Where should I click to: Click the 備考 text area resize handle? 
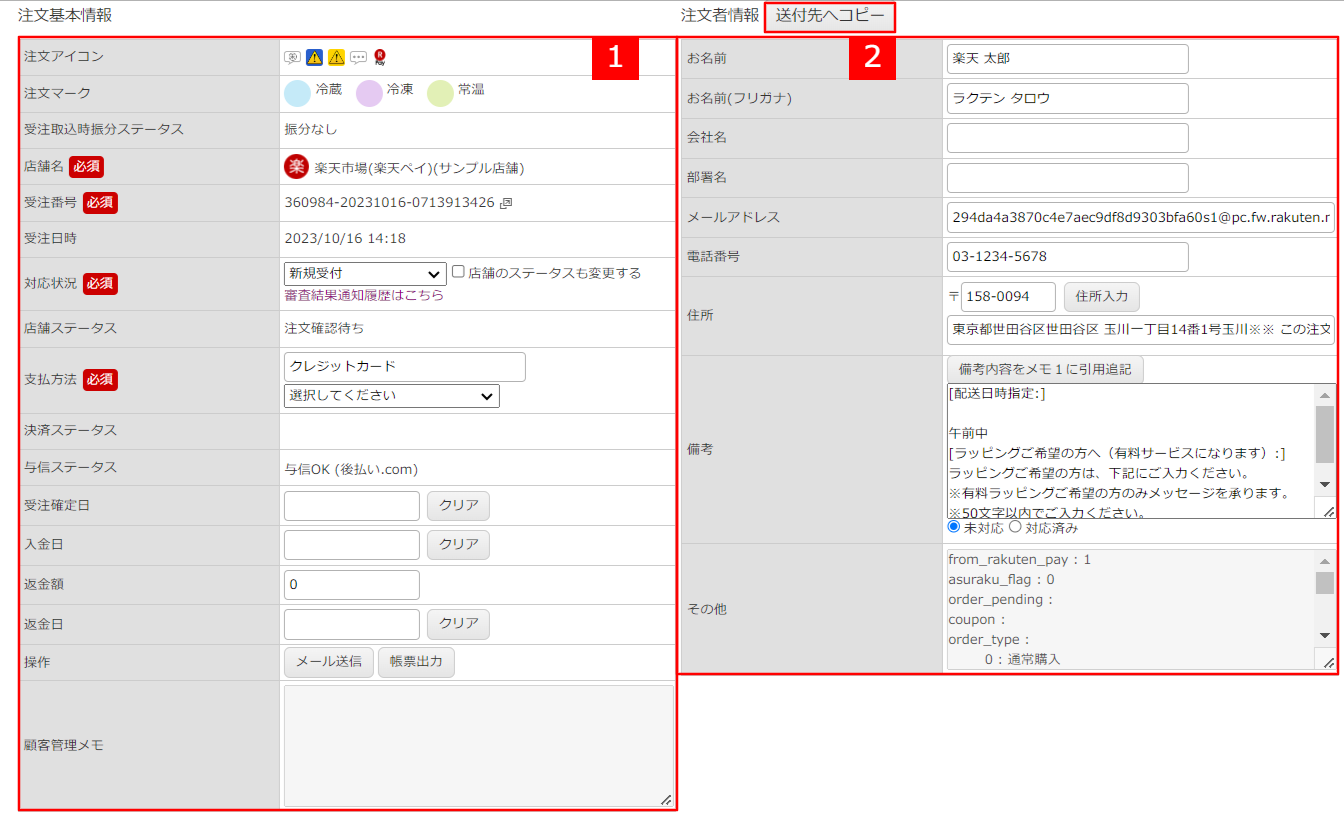tap(1328, 511)
